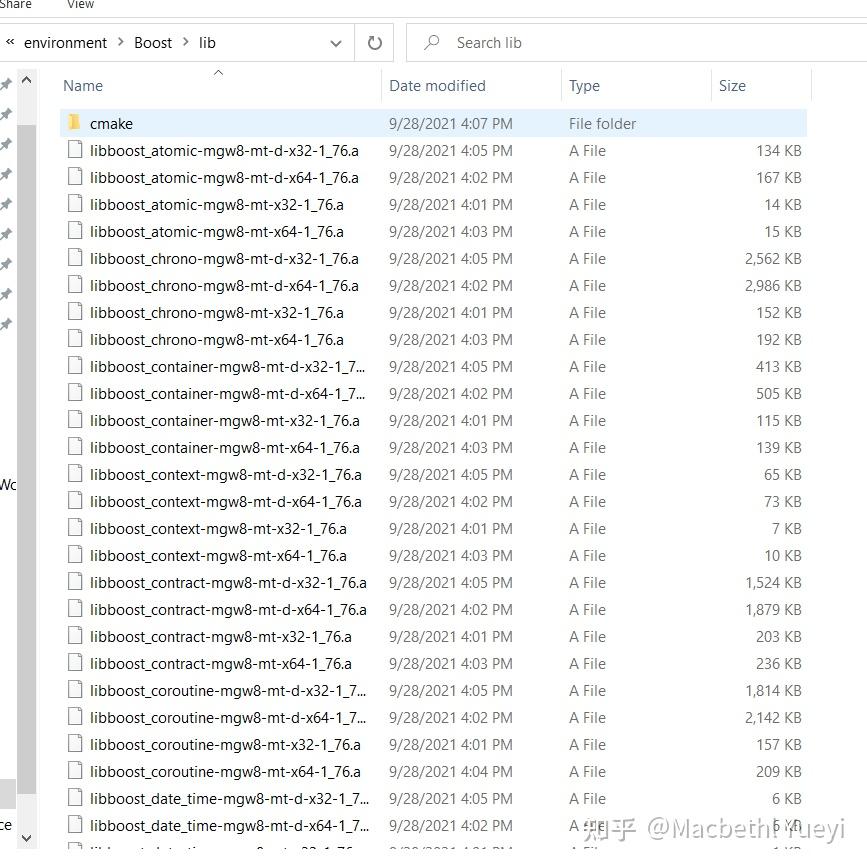Click the search magnifier icon

(x=430, y=42)
